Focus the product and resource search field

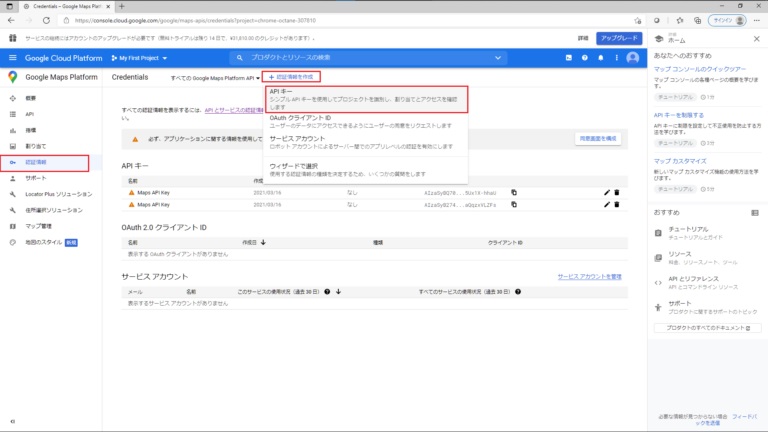click(x=367, y=58)
